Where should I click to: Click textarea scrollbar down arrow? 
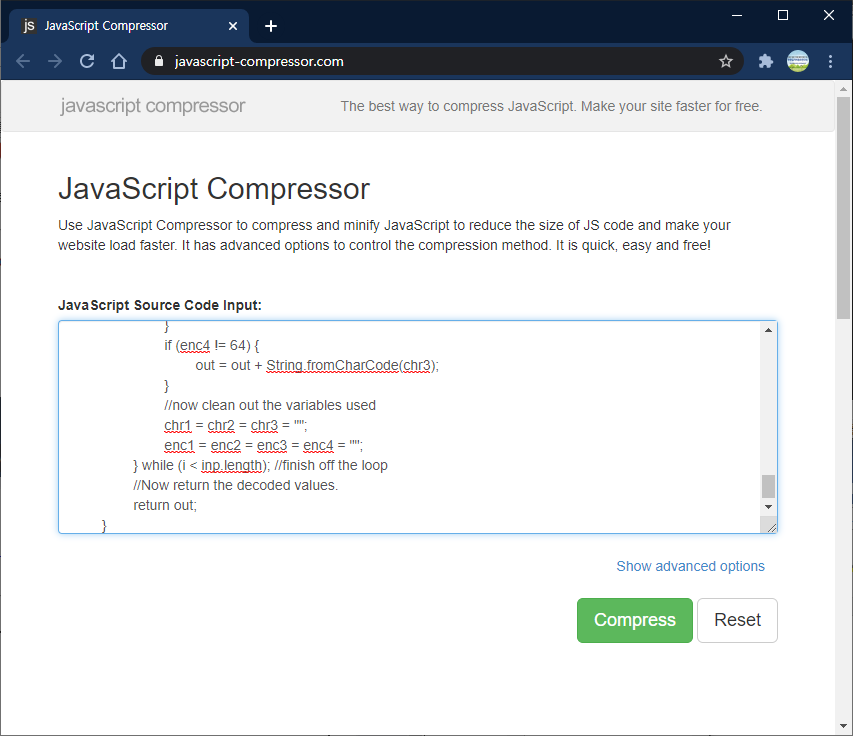pyautogui.click(x=768, y=506)
